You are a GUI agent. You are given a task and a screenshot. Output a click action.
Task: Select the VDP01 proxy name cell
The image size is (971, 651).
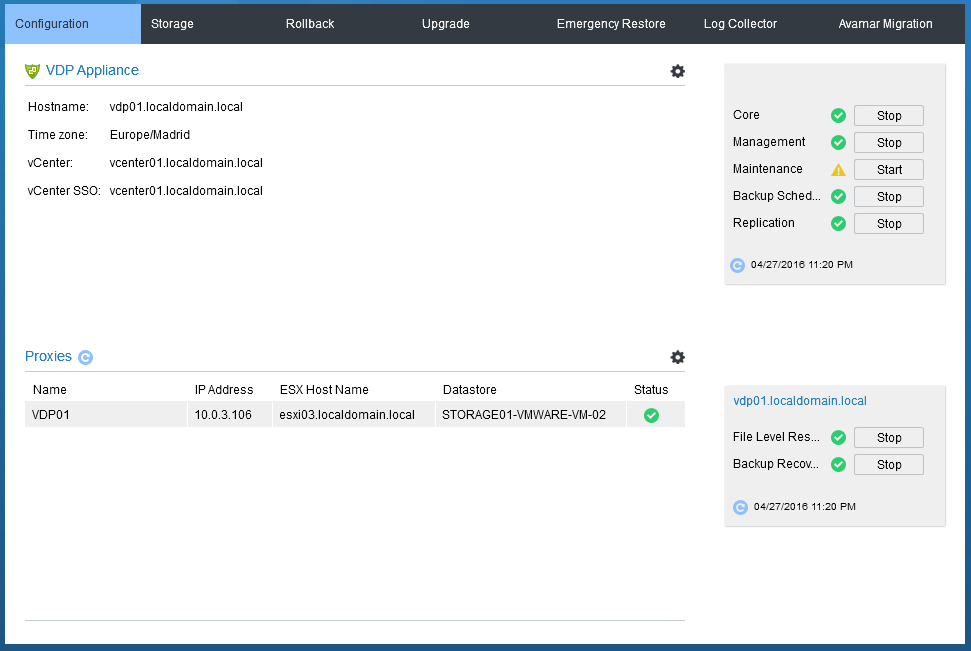click(x=106, y=414)
